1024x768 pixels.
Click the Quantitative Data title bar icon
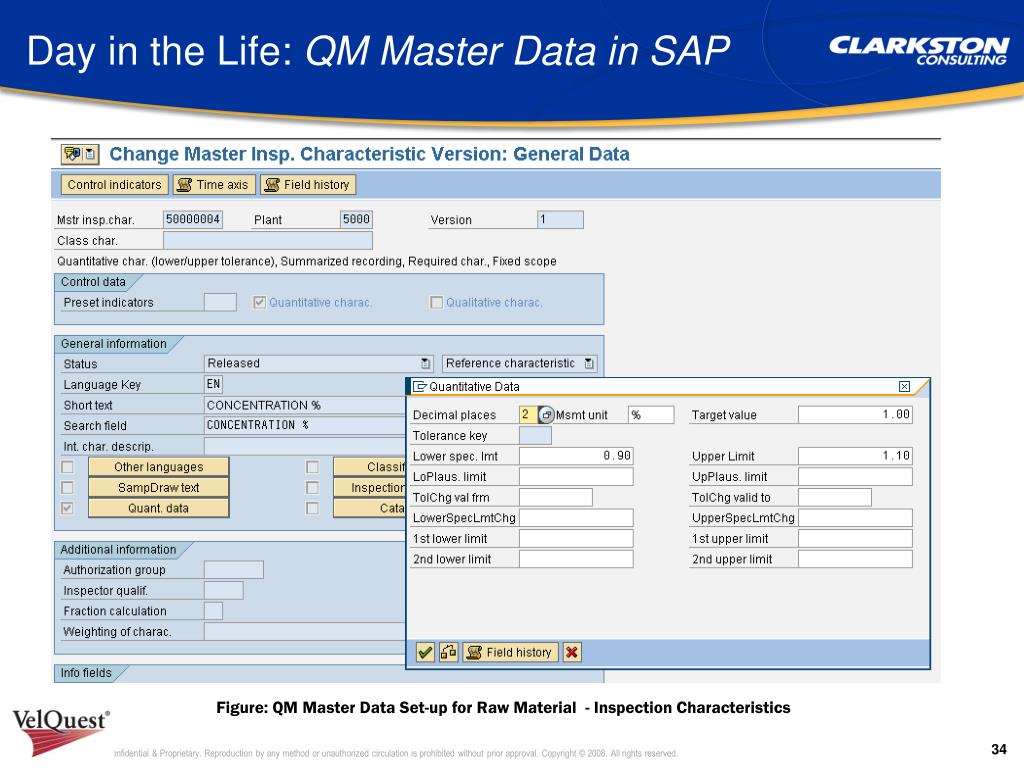click(x=420, y=387)
